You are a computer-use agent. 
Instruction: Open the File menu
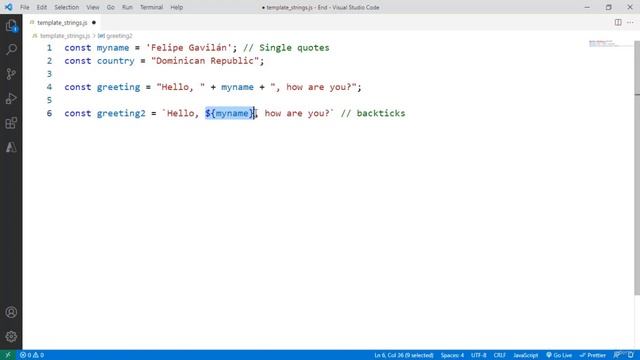(24, 7)
